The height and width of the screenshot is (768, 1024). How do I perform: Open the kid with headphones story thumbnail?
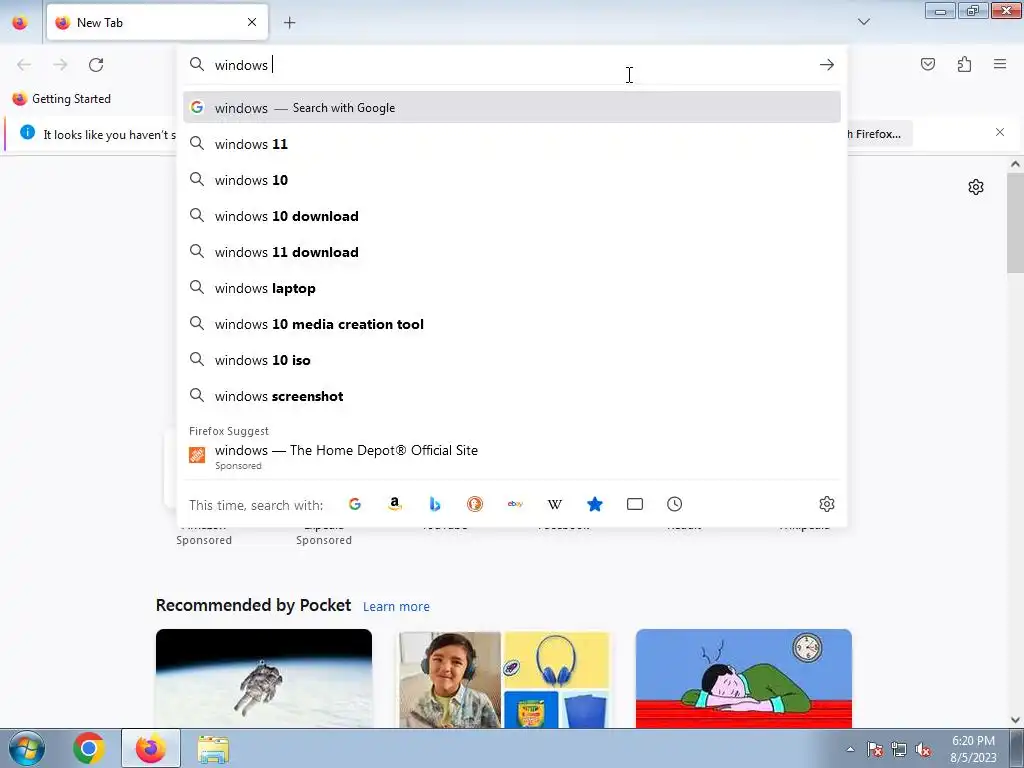click(504, 679)
